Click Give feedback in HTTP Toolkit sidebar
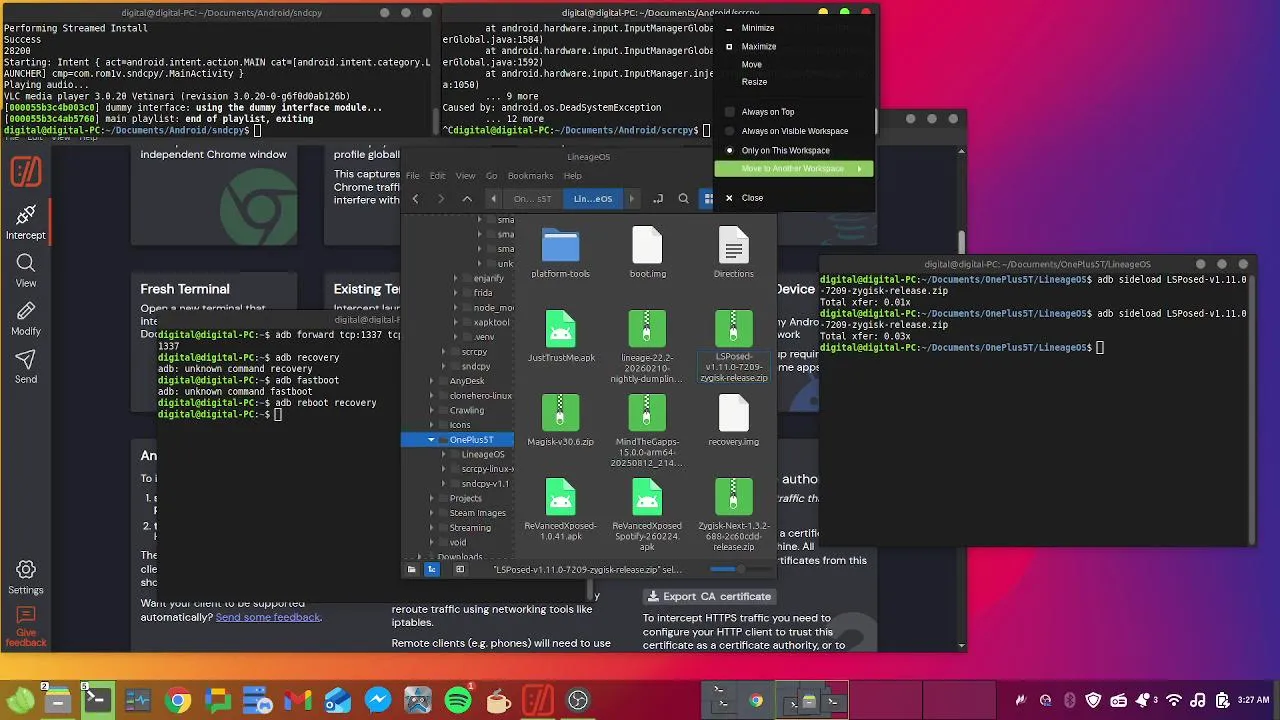 coord(26,626)
